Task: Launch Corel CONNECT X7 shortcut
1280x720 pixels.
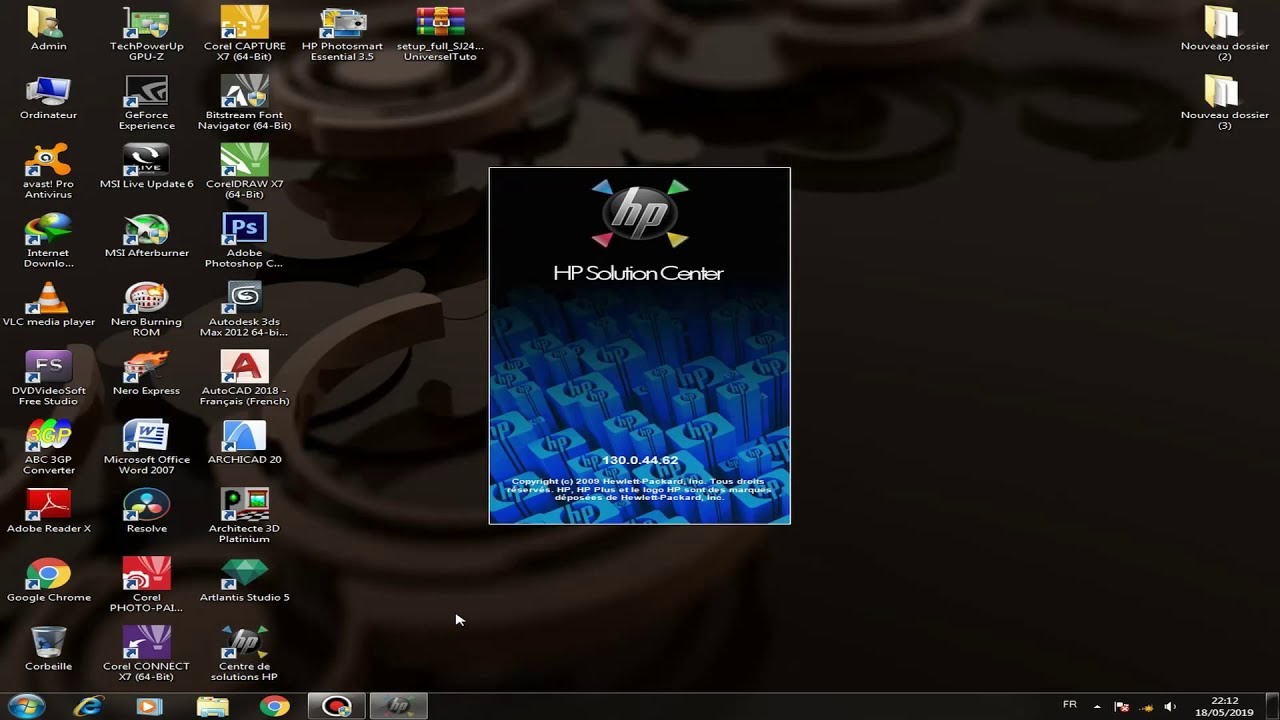Action: (x=146, y=654)
